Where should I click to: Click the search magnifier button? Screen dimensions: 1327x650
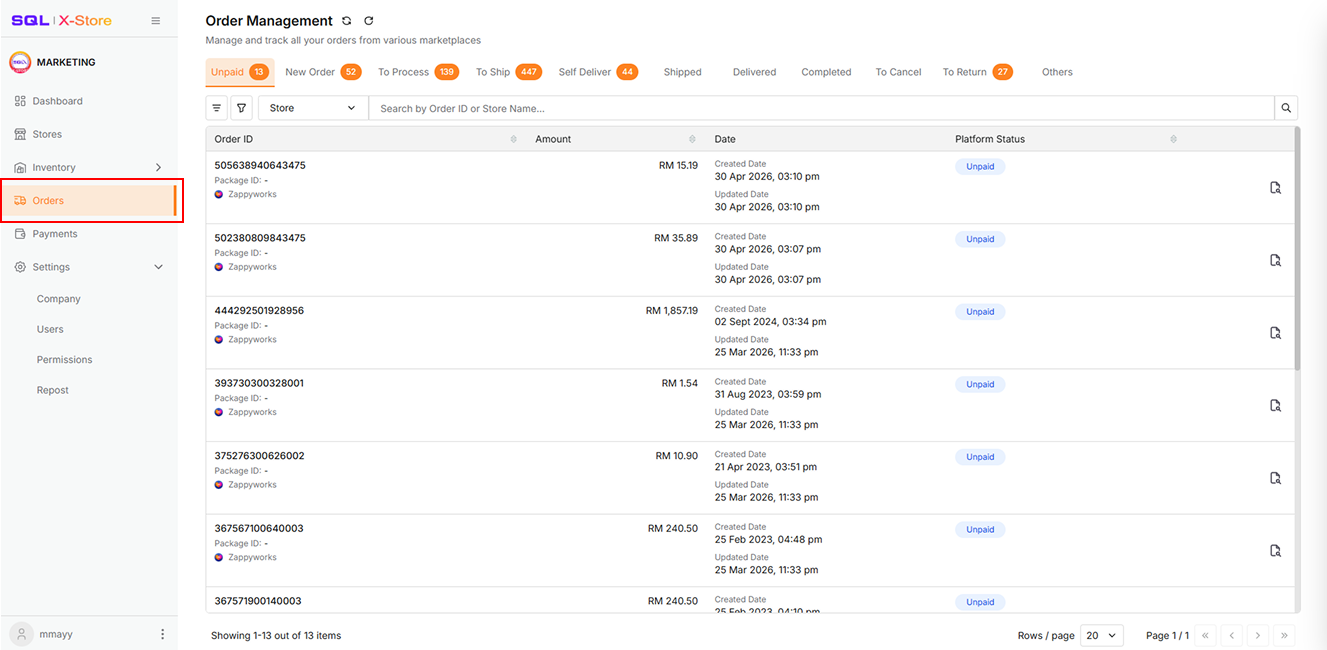point(1287,108)
